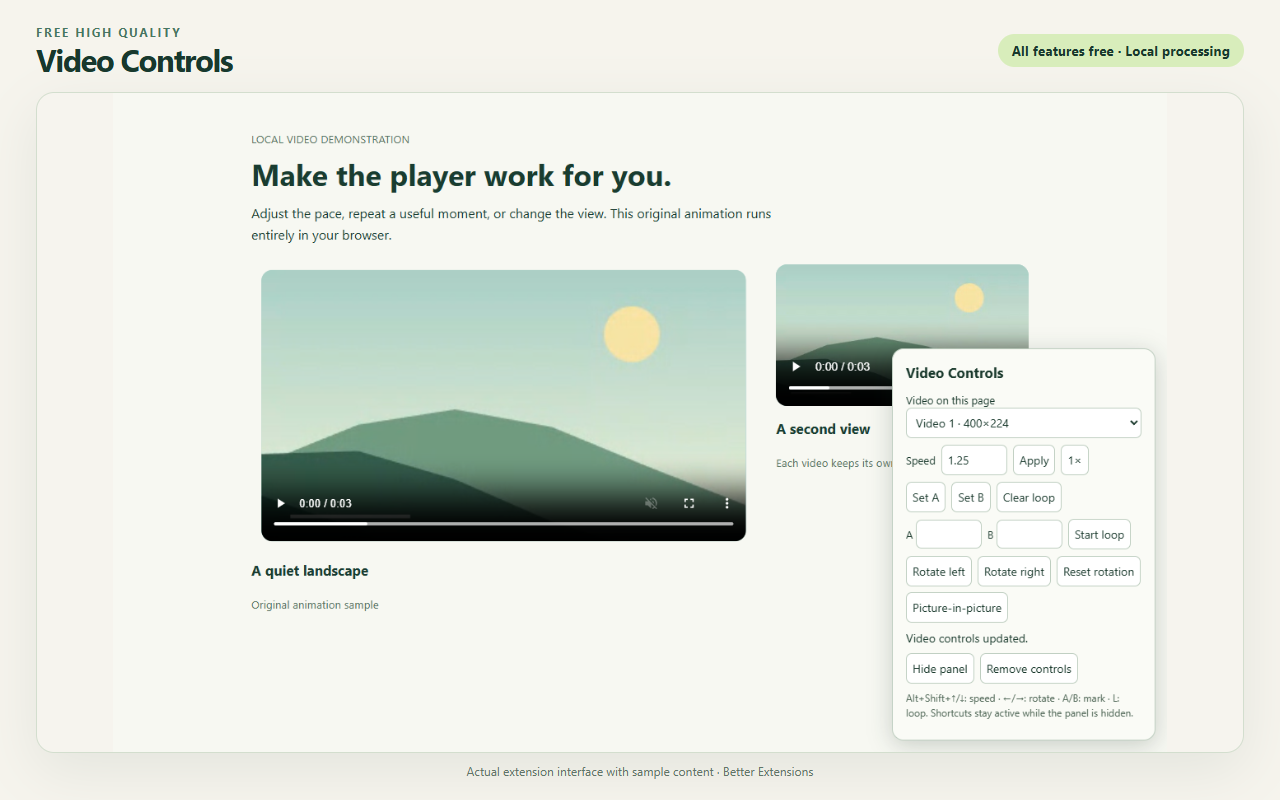Click the 'LOCAL VIDEO DEMONSTRATION' label
This screenshot has width=1280, height=800.
pyautogui.click(x=330, y=140)
